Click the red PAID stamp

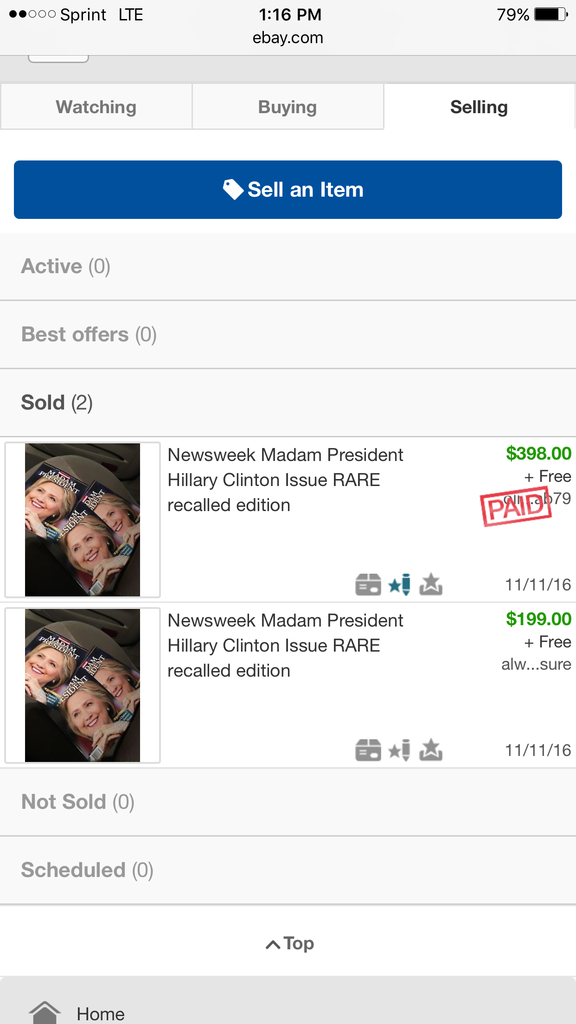point(515,506)
